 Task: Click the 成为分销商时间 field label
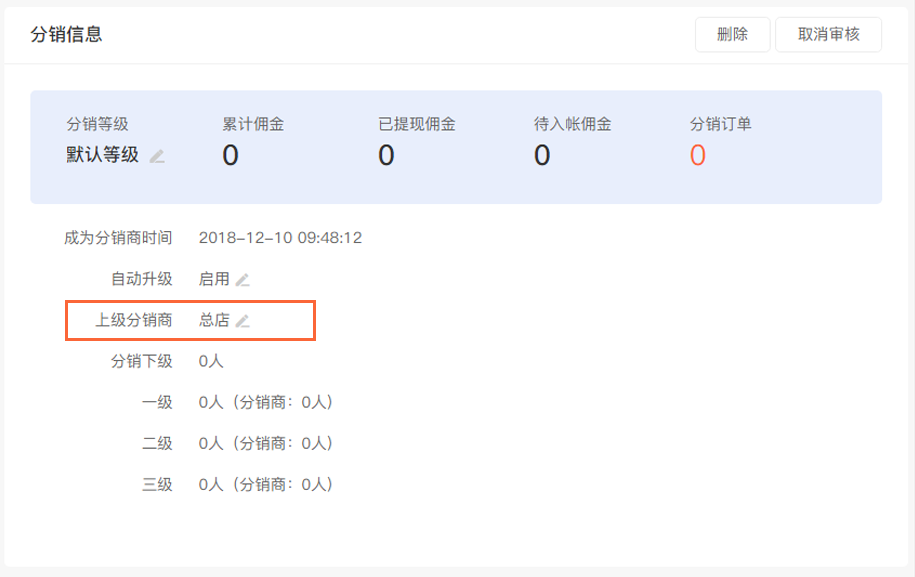118,238
